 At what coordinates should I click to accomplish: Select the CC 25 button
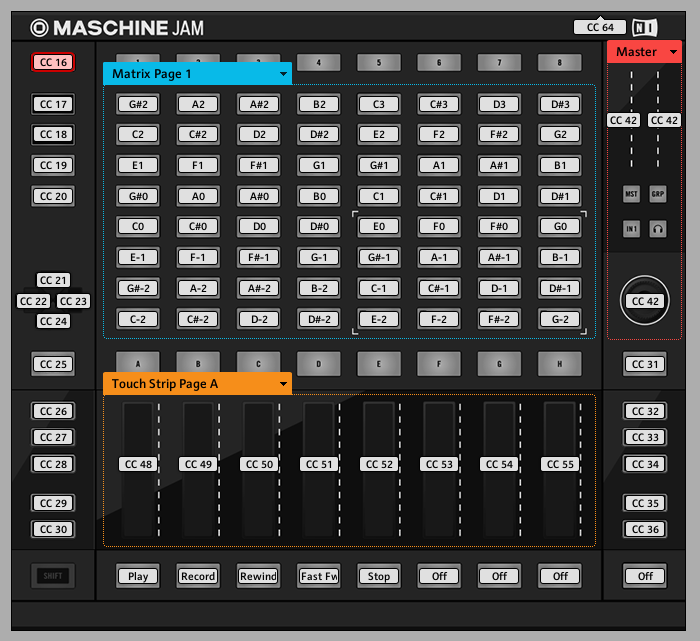[x=53, y=364]
